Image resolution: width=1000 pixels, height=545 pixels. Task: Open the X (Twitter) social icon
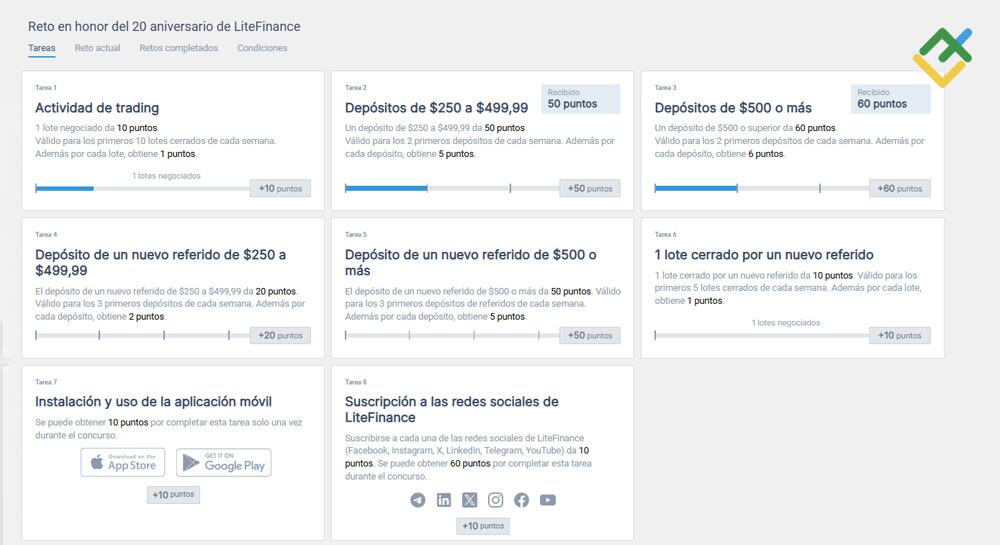point(469,500)
